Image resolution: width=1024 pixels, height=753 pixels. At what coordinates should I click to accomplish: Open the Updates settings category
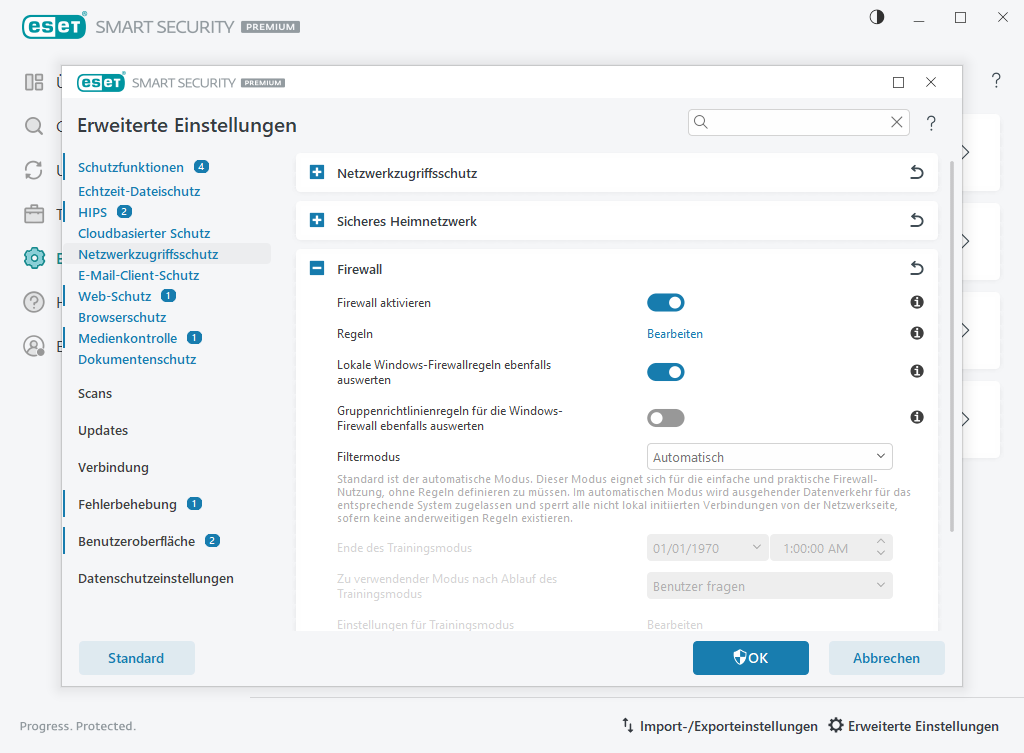(103, 430)
